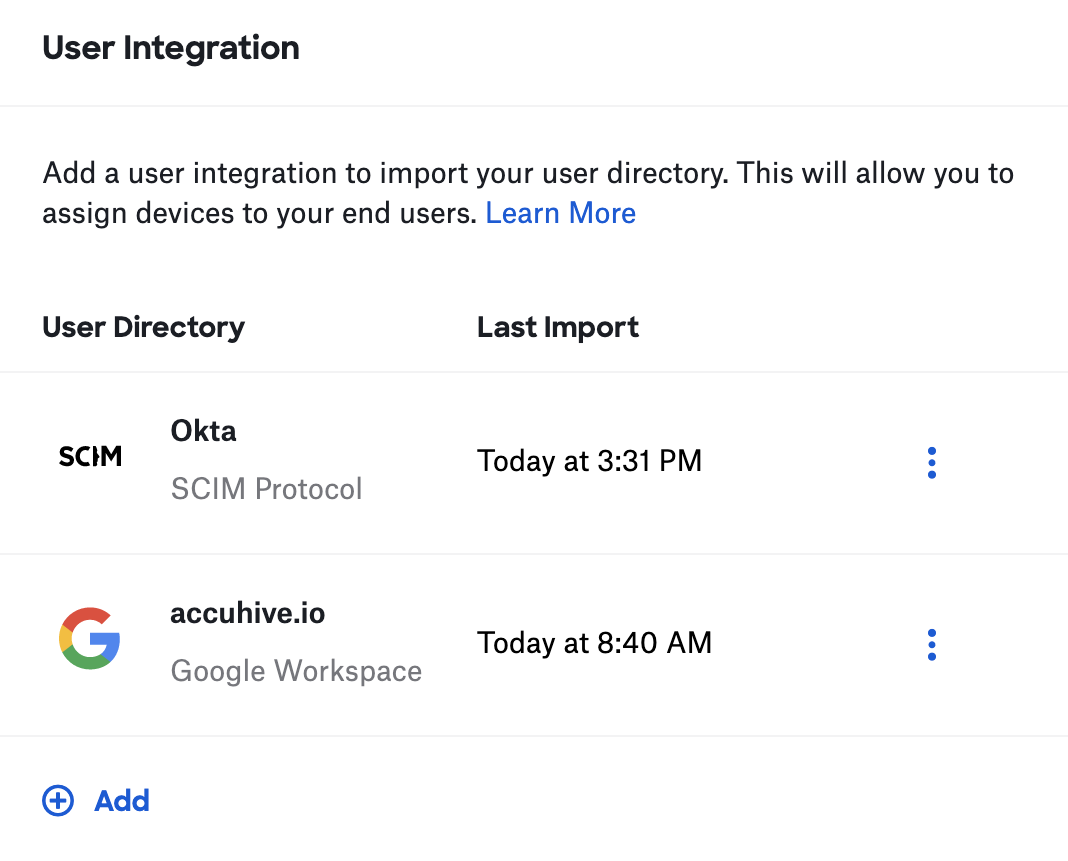Screen dimensions: 1068x861
Task: Click the SCIM logo icon
Action: click(x=90, y=457)
